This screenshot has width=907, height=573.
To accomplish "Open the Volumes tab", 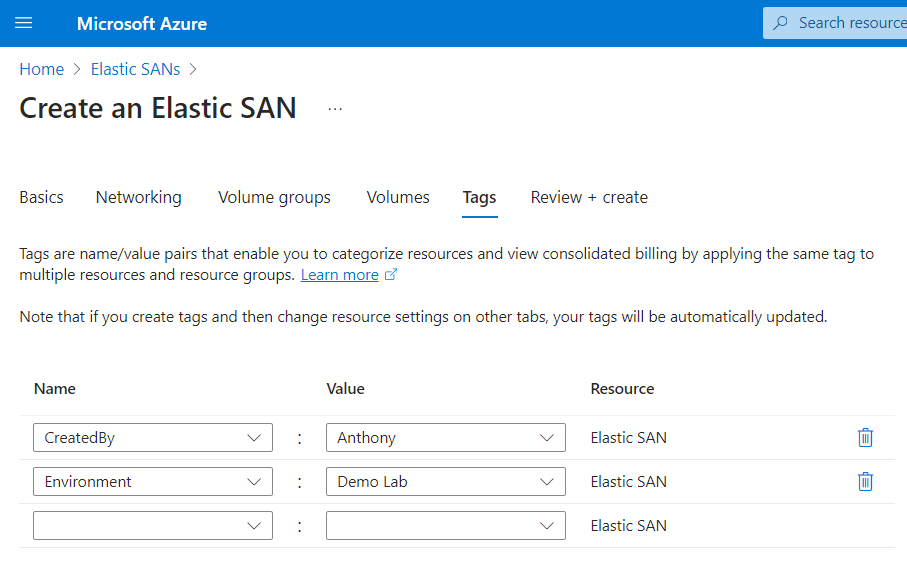I will [398, 198].
